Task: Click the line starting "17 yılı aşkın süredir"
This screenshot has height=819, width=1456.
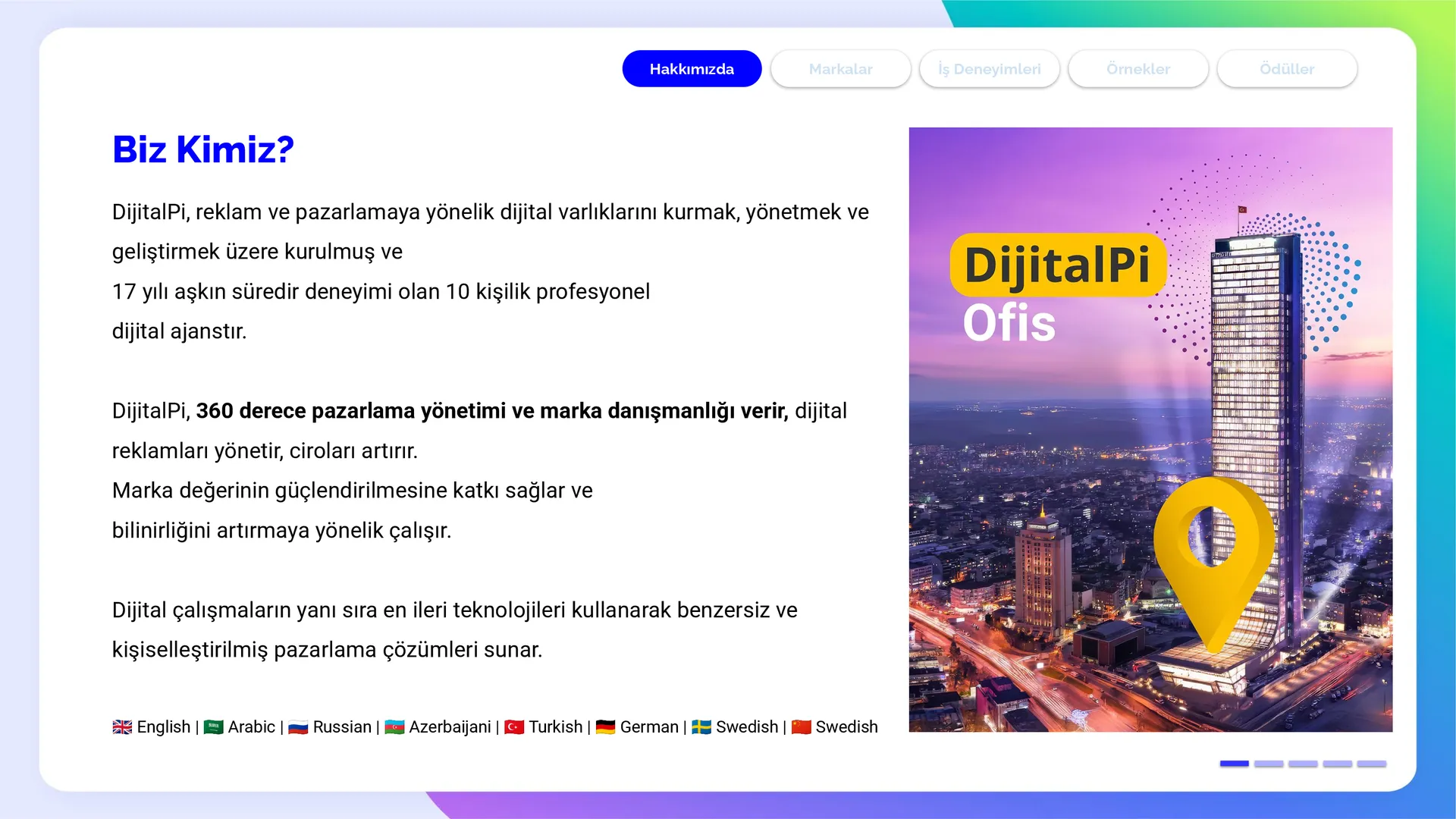Action: pos(381,291)
